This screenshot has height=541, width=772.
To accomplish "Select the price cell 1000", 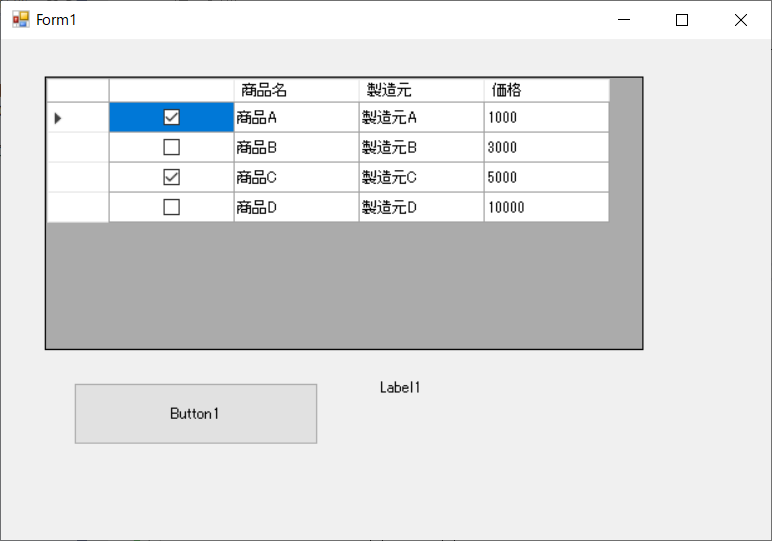I will pos(547,117).
